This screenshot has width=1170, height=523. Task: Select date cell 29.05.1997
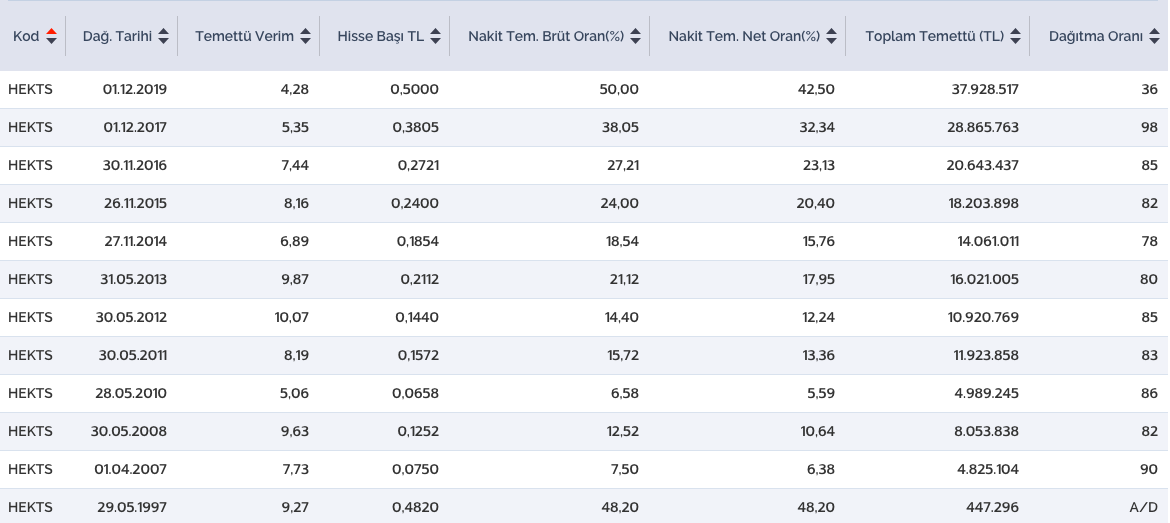click(x=132, y=508)
